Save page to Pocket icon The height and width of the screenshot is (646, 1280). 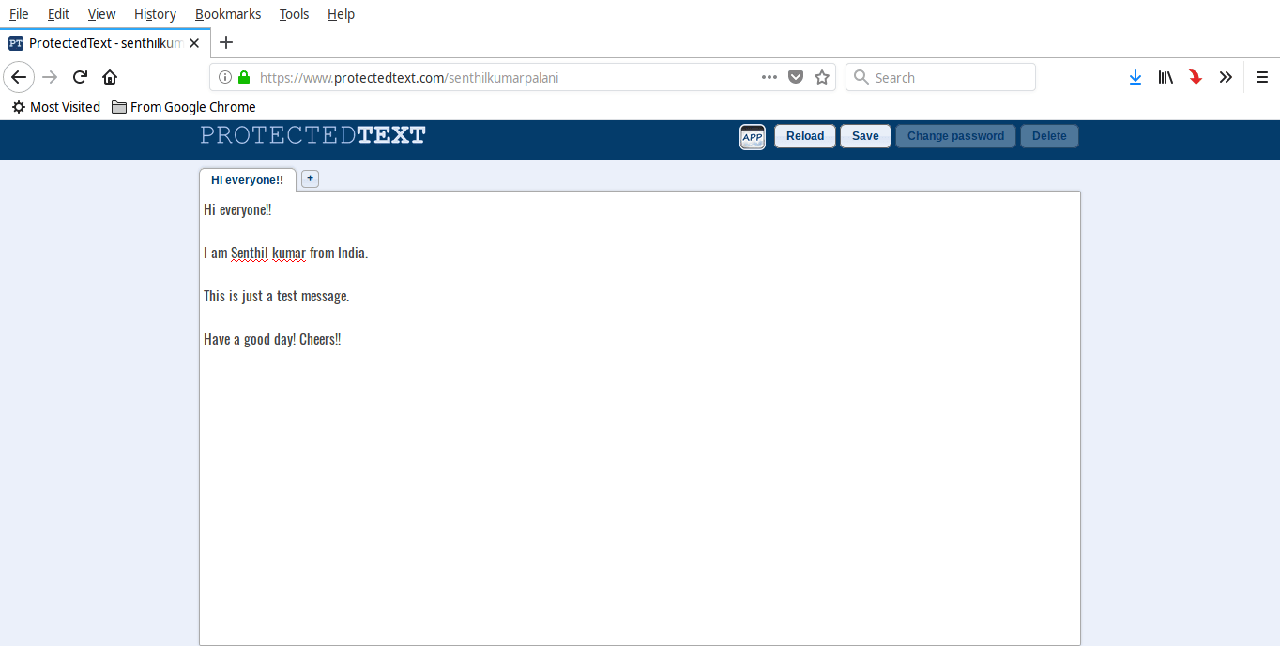(x=796, y=77)
